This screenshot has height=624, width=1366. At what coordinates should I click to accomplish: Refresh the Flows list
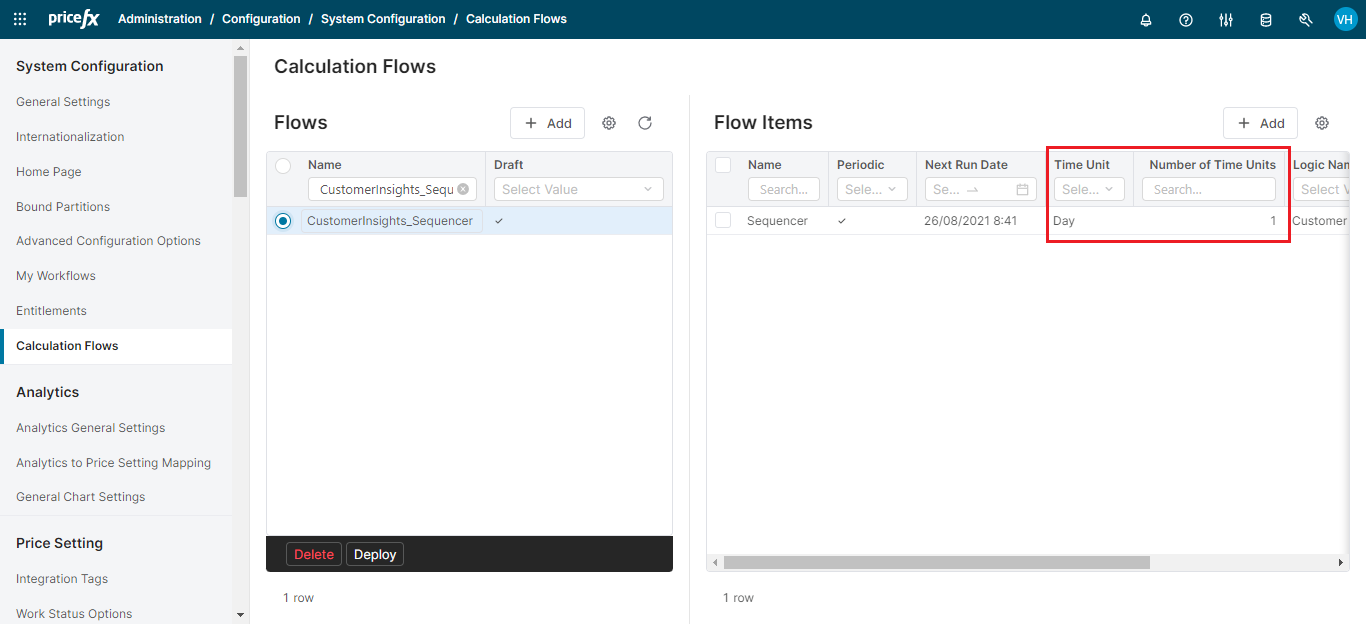coord(645,123)
